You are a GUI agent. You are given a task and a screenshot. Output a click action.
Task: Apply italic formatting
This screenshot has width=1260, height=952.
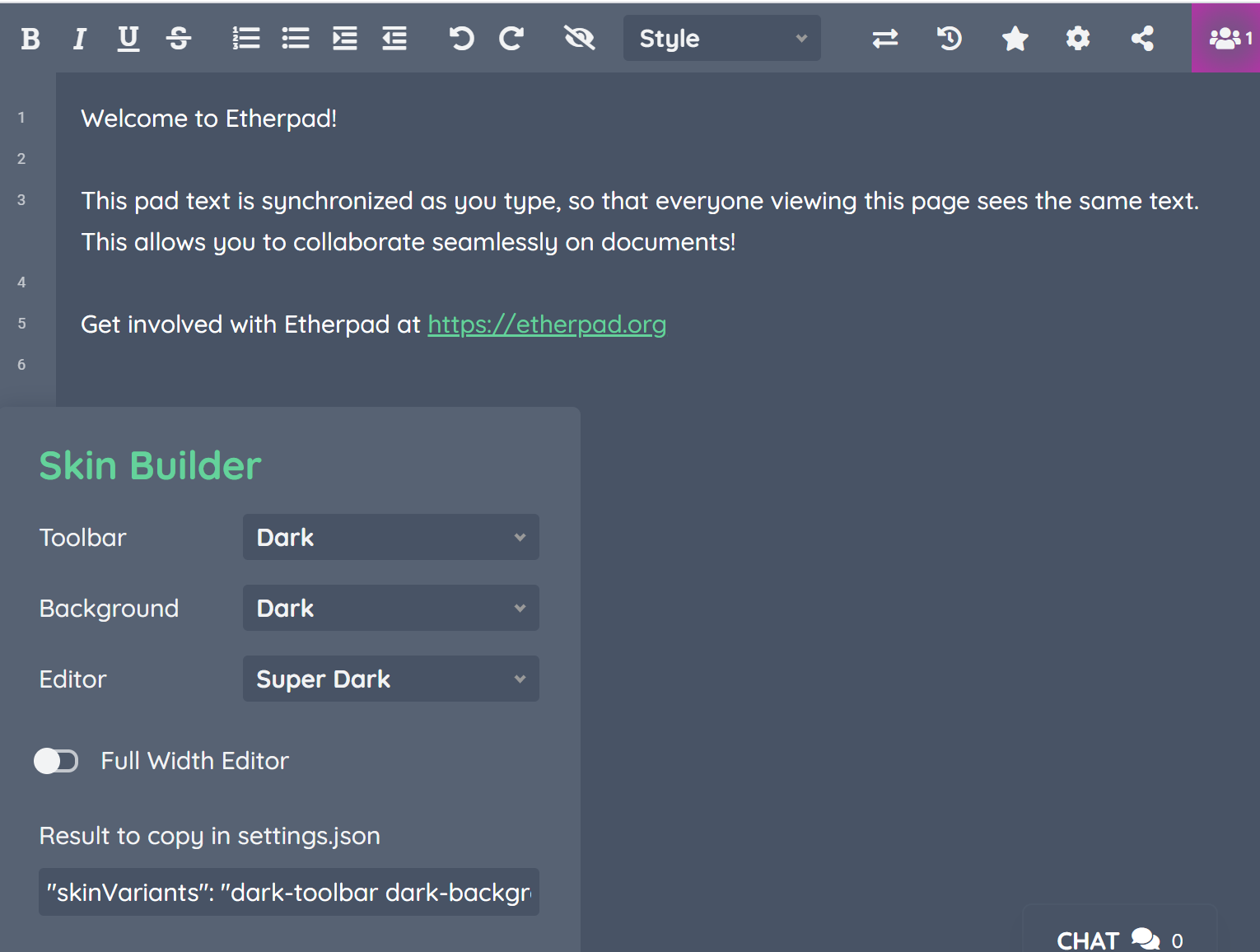(x=79, y=38)
